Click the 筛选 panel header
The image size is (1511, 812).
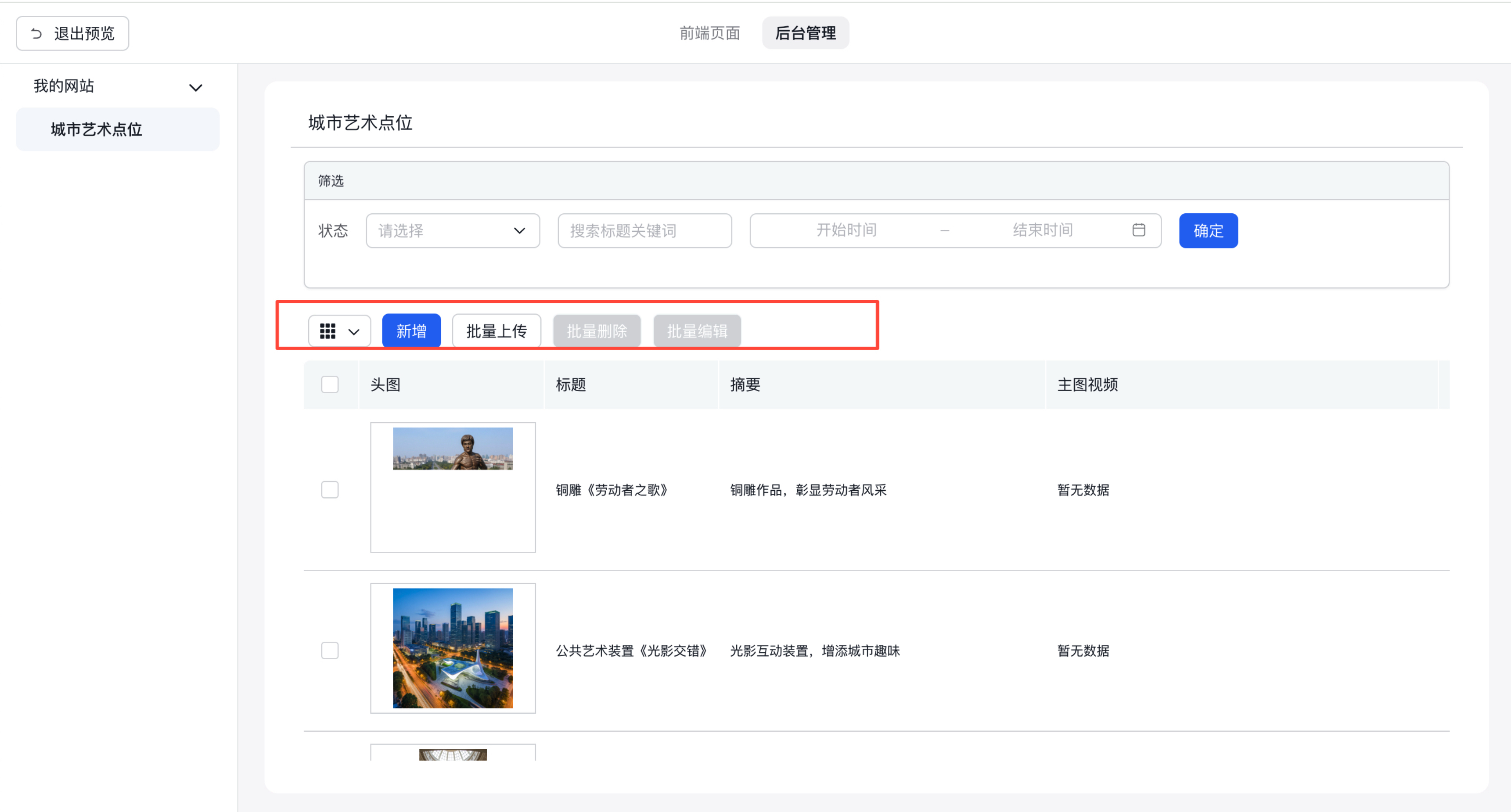tap(876, 180)
